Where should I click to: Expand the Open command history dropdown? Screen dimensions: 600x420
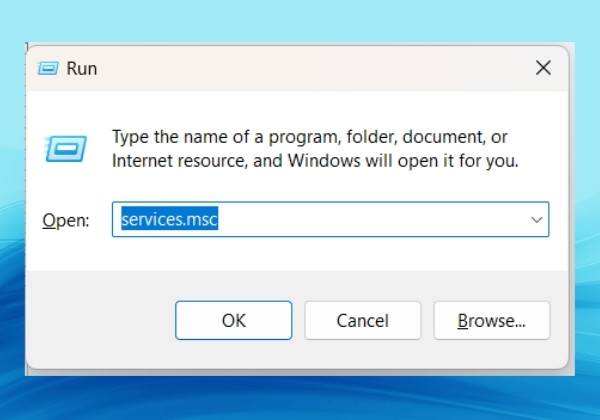click(x=536, y=220)
